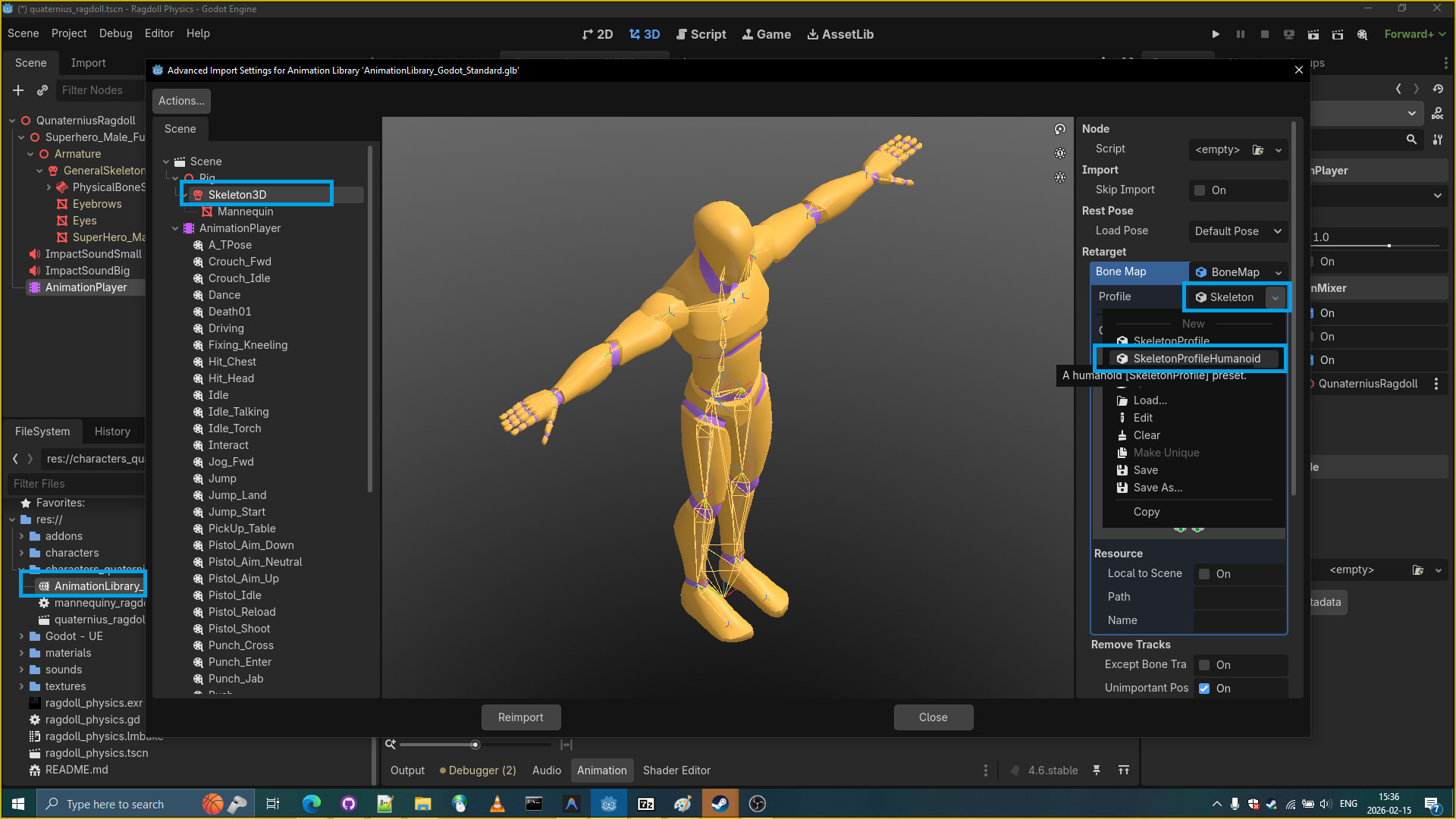Uncheck Unimportant Positions checkbox
The image size is (1456, 819).
1204,689
